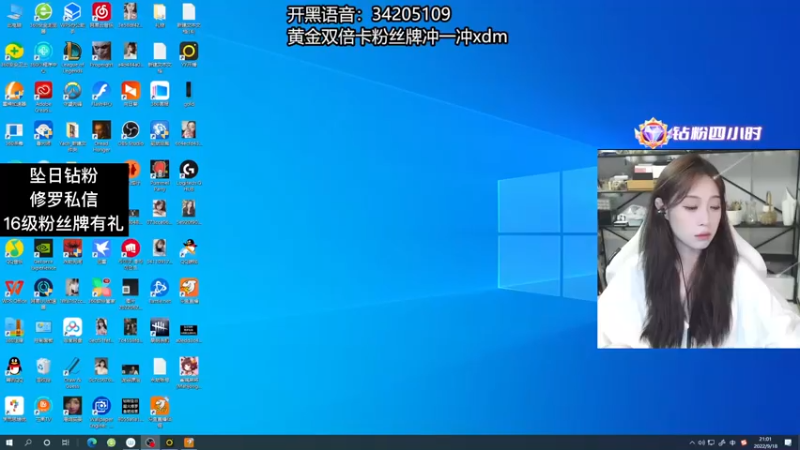Click the volume tray icon
Image resolution: width=800 pixels, height=450 pixels.
tap(701, 443)
